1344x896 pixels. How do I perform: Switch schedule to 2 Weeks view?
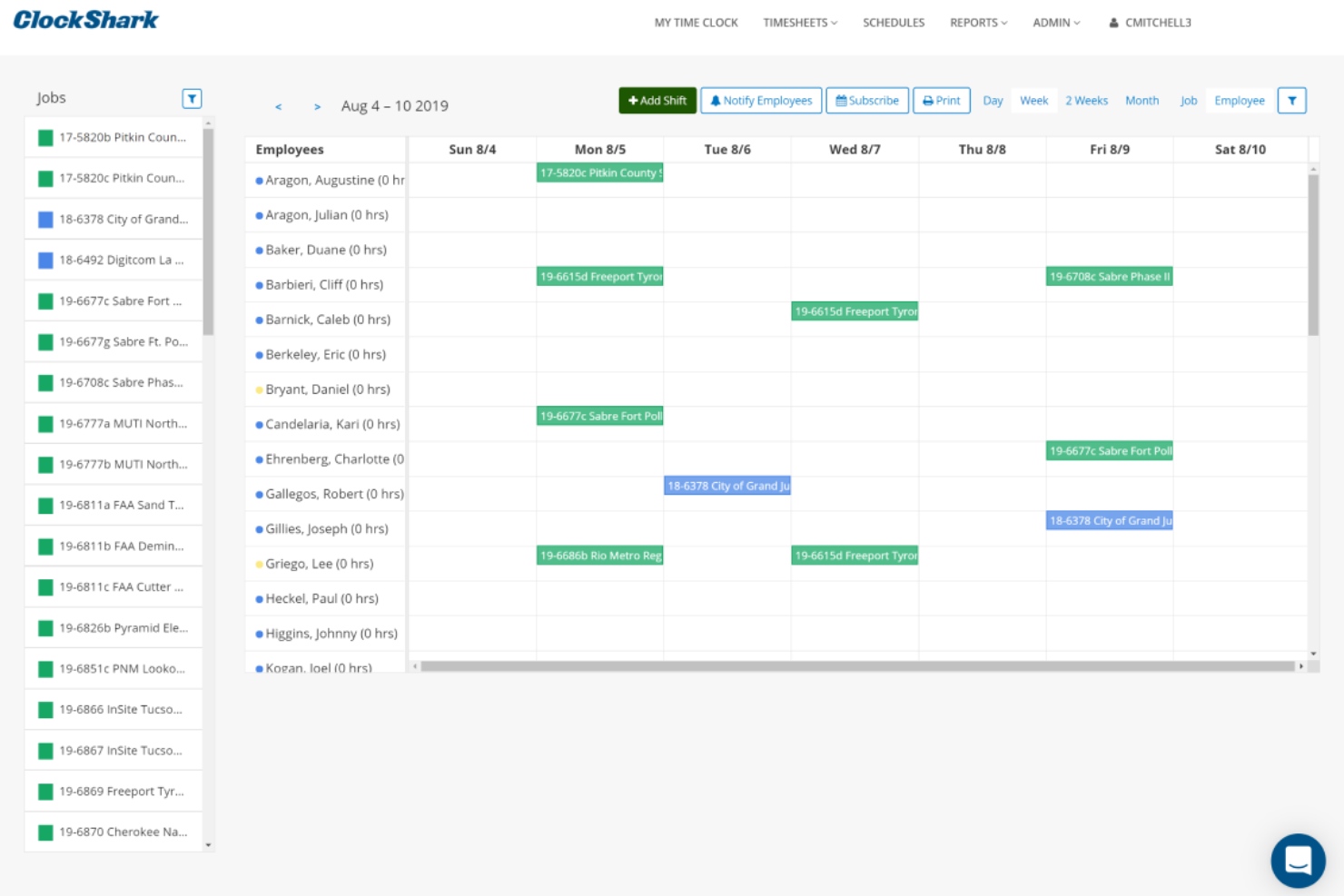tap(1086, 101)
